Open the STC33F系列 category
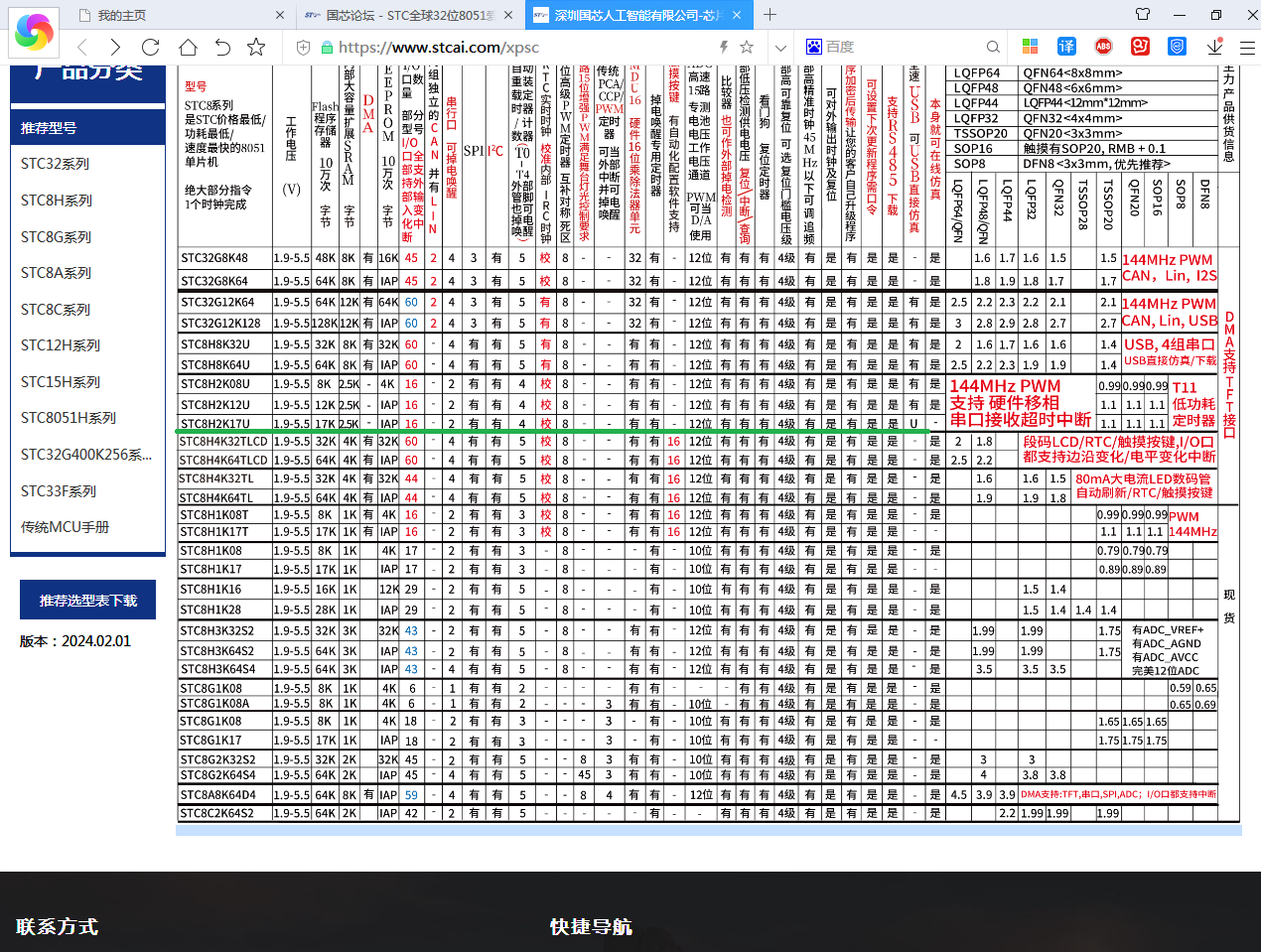 point(59,491)
